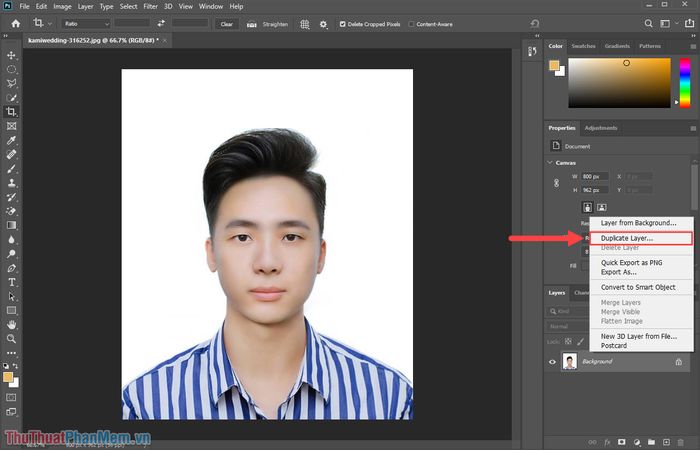This screenshot has width=700, height=450.
Task: Set canvas orientation to portrait
Action: (x=588, y=207)
